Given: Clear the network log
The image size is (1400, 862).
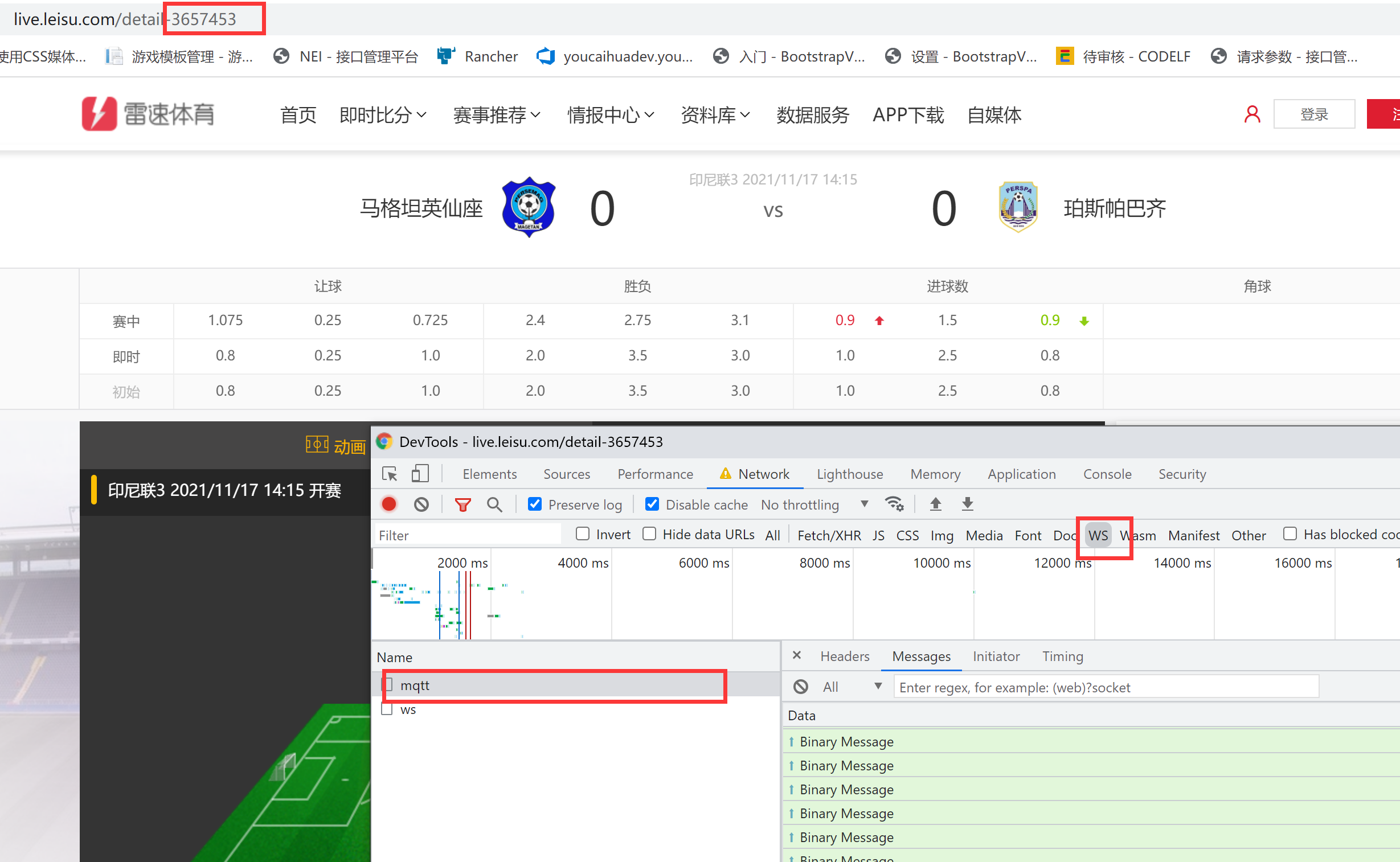Looking at the screenshot, I should (x=421, y=504).
